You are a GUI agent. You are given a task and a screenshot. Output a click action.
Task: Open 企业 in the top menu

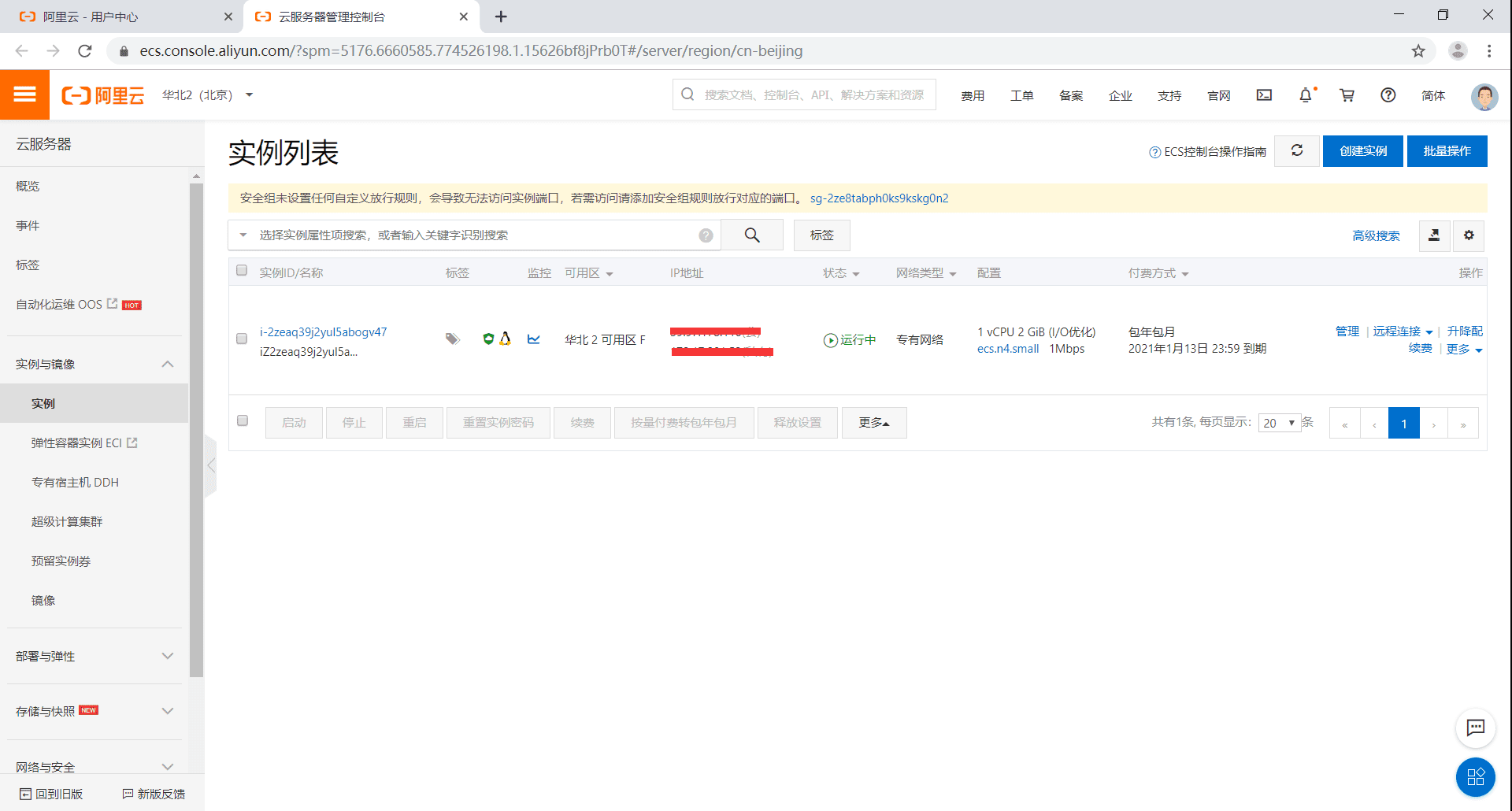pyautogui.click(x=1121, y=95)
